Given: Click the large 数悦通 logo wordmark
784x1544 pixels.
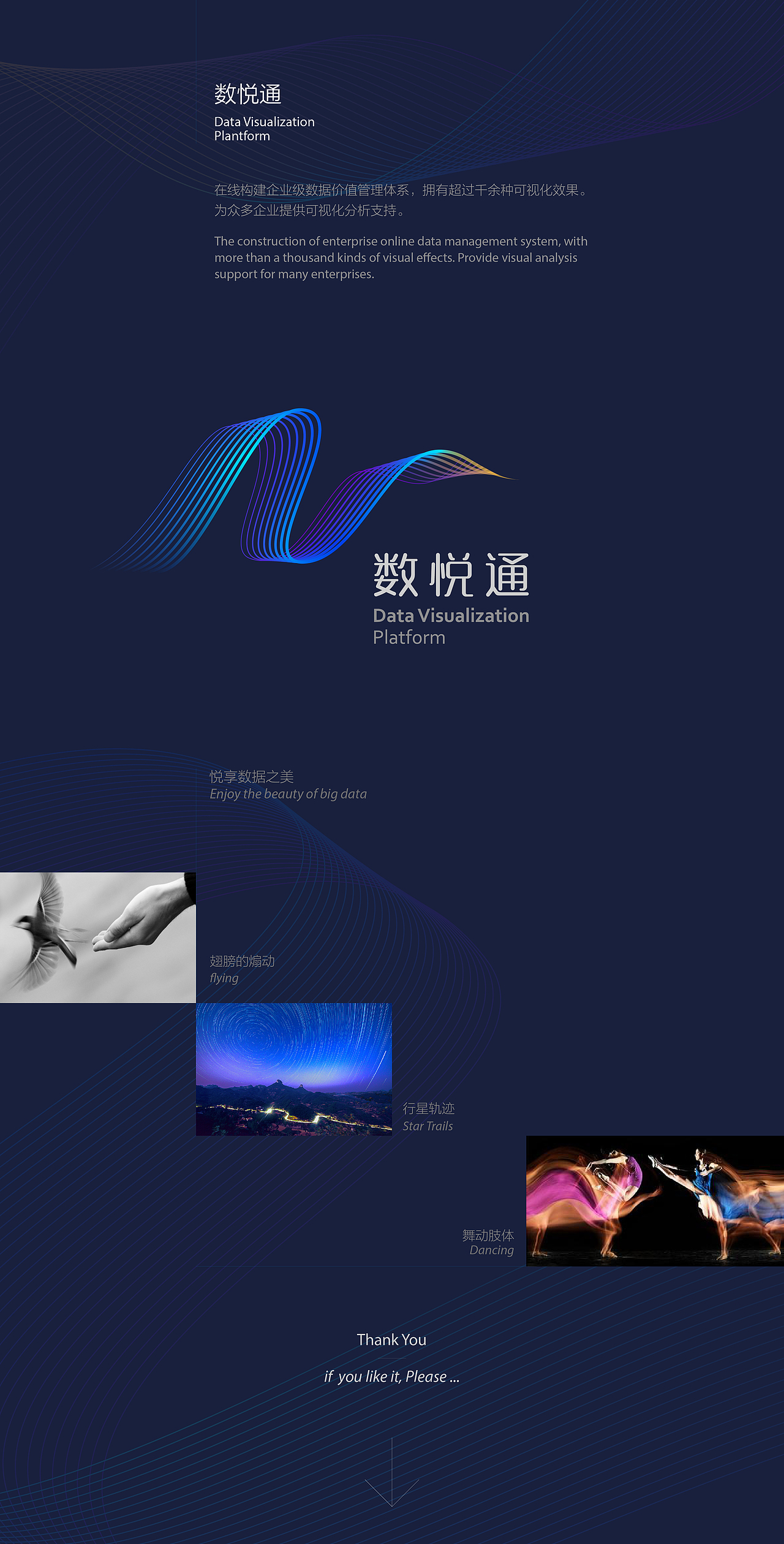Looking at the screenshot, I should click(451, 575).
